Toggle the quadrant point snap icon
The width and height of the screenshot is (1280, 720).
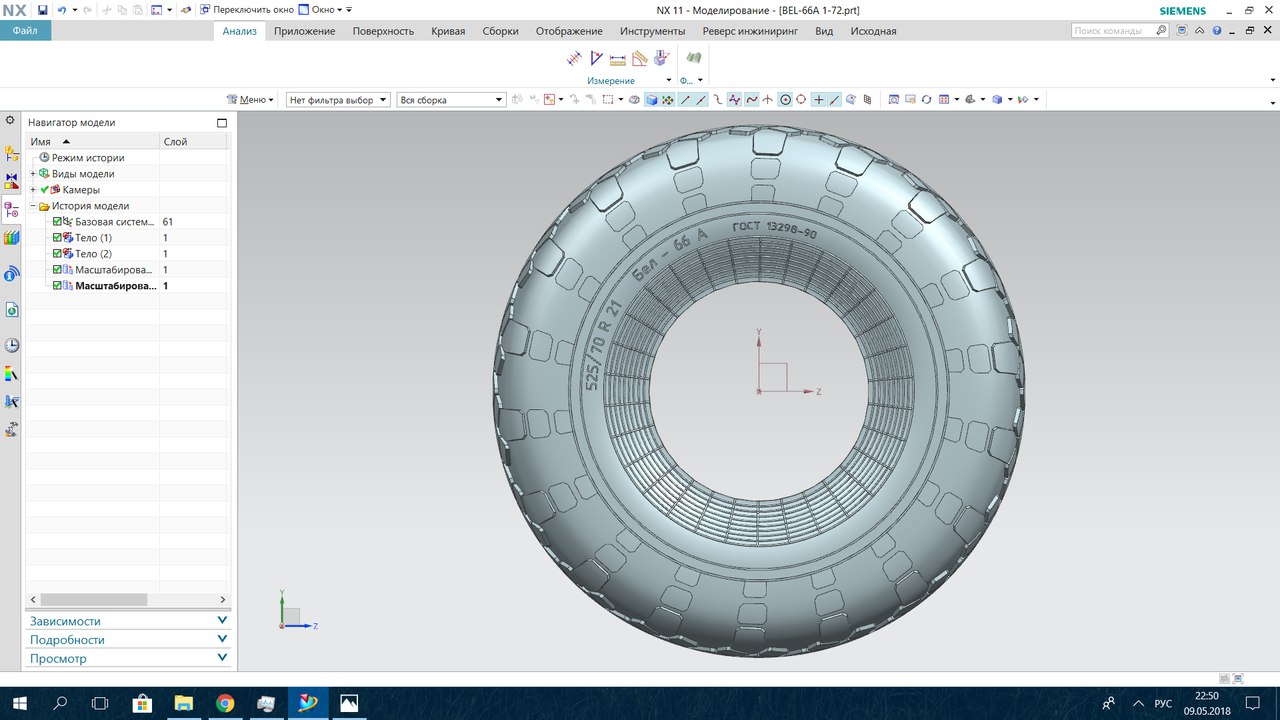pyautogui.click(x=801, y=100)
